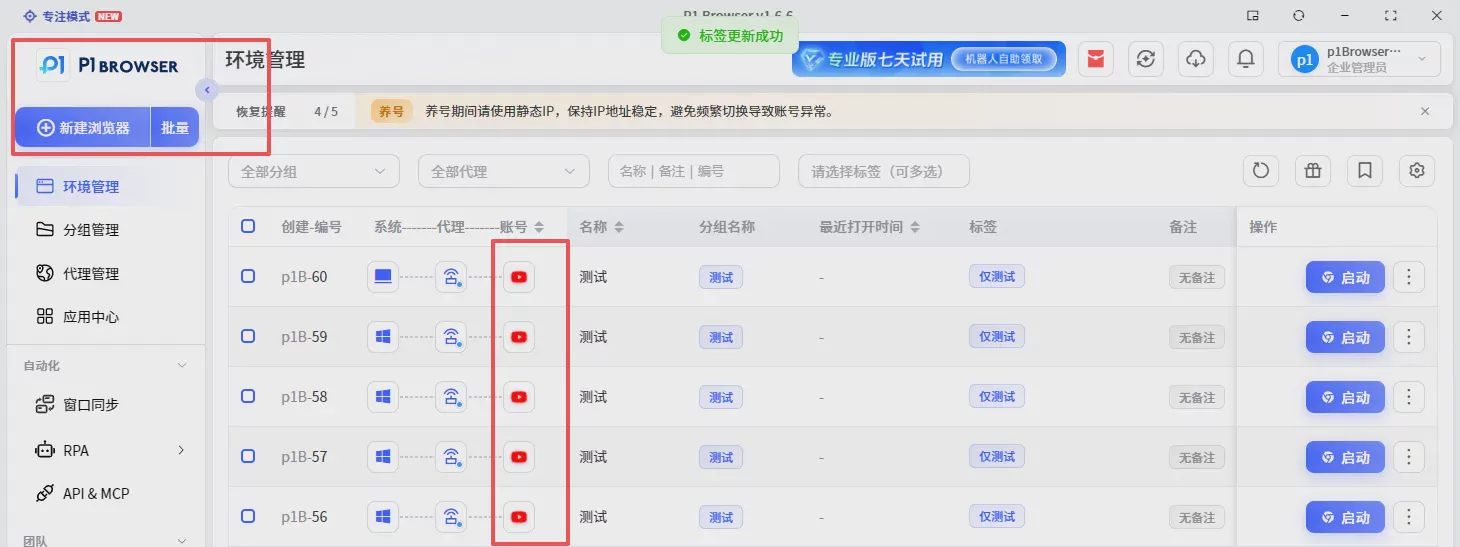Click the sync refresh icon in header

click(x=1146, y=60)
